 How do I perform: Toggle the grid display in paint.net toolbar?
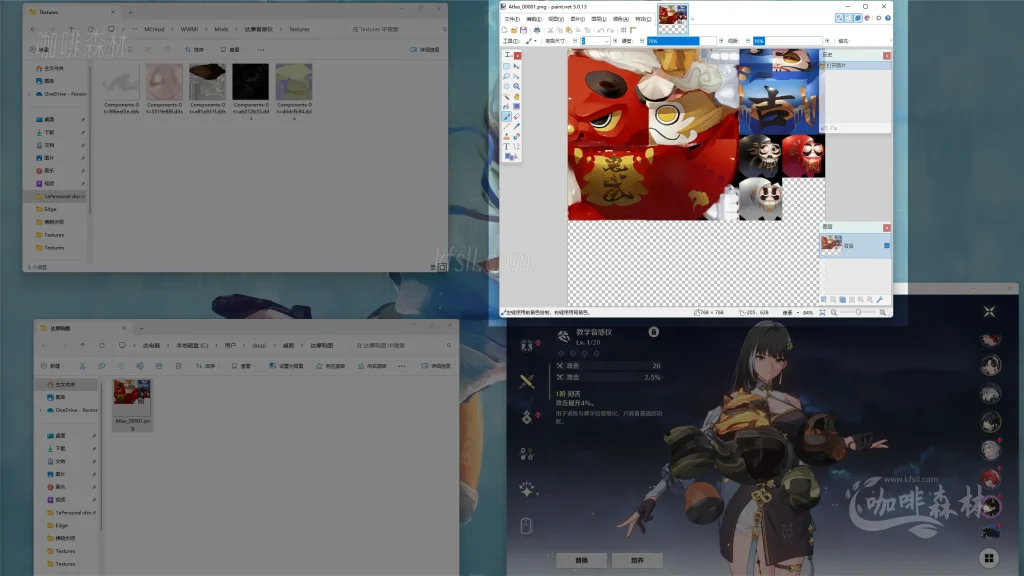(x=623, y=30)
